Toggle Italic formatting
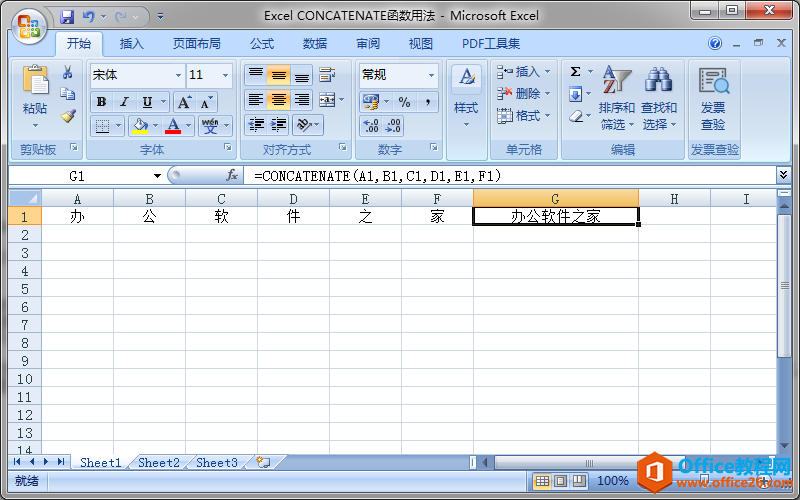This screenshot has height=500, width=800. (124, 102)
